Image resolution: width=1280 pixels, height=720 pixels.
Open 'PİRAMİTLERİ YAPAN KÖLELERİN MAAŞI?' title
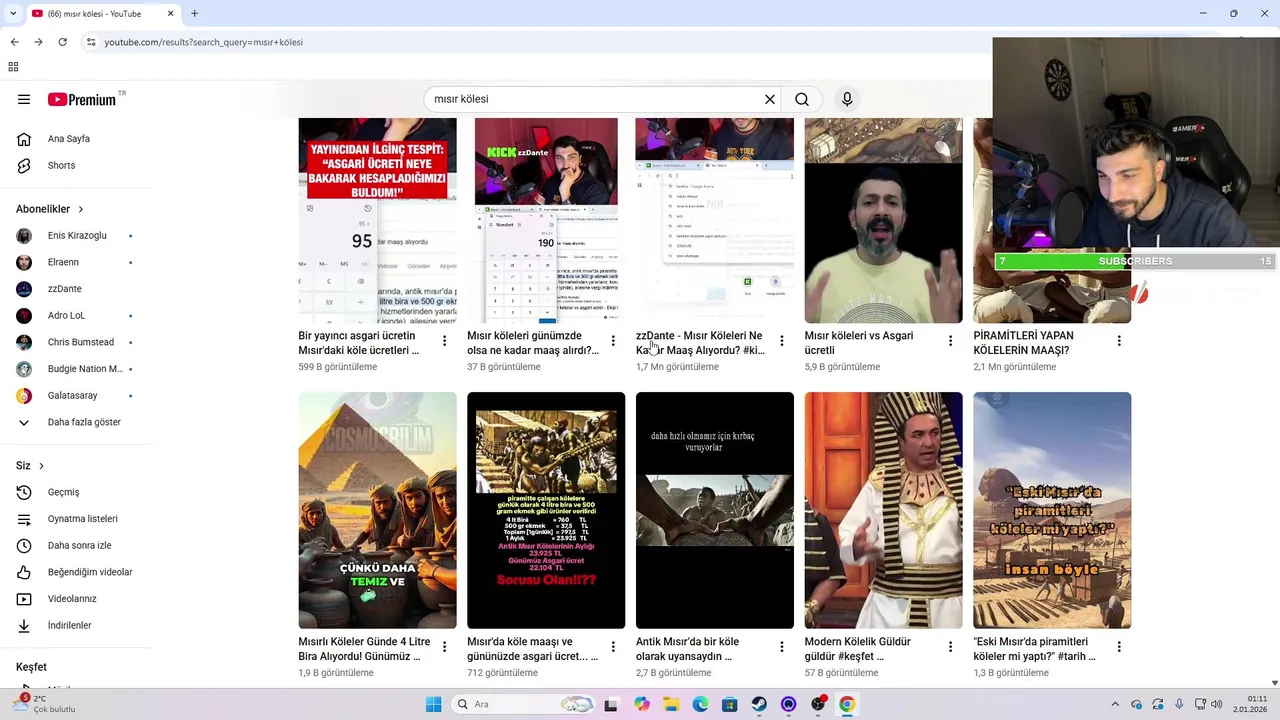coord(1023,343)
